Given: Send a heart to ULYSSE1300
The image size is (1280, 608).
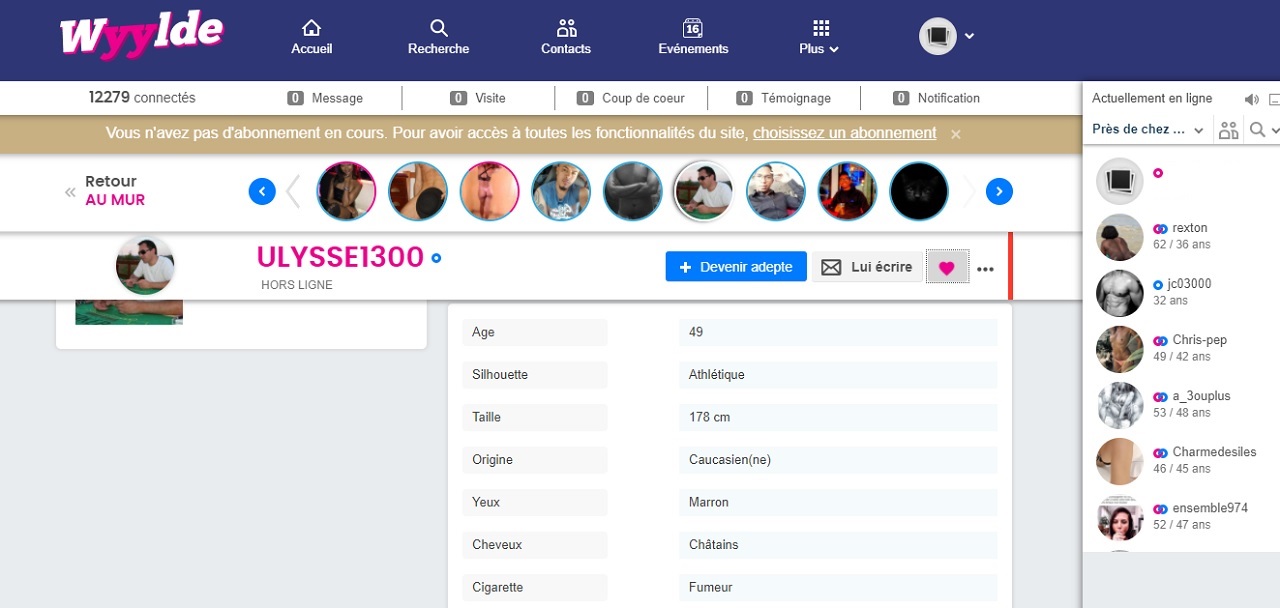Looking at the screenshot, I should 947,268.
